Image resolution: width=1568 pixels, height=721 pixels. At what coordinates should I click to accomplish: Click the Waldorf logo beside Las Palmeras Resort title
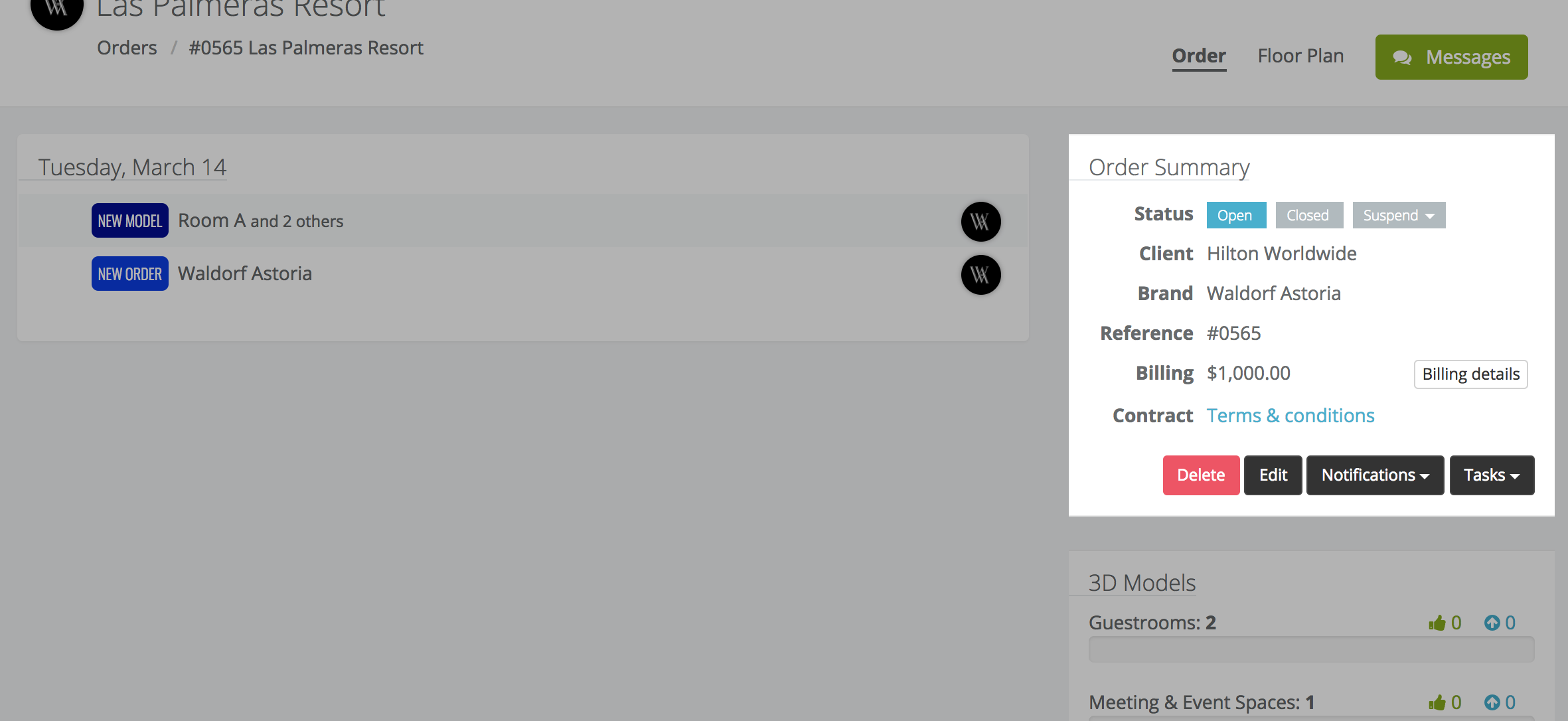click(57, 8)
